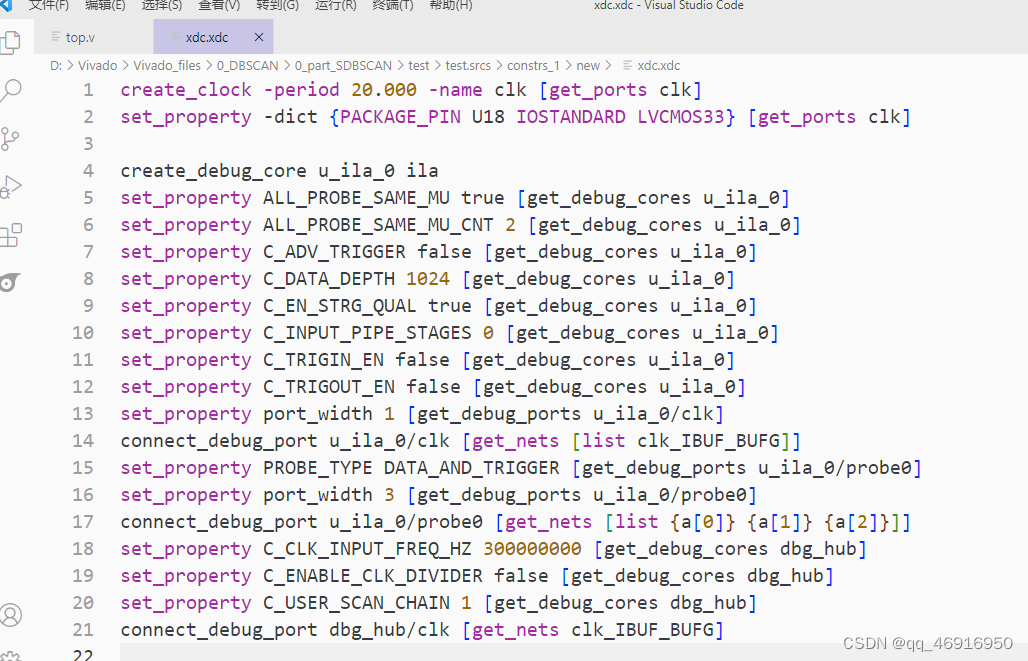
Task: Expand the new breadcrumb item
Action: pyautogui.click(x=588, y=65)
